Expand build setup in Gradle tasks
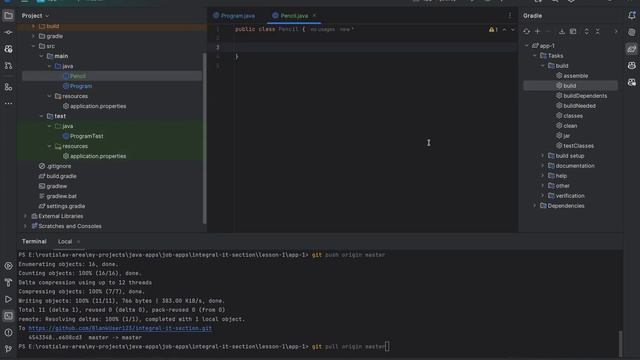 [x=543, y=156]
